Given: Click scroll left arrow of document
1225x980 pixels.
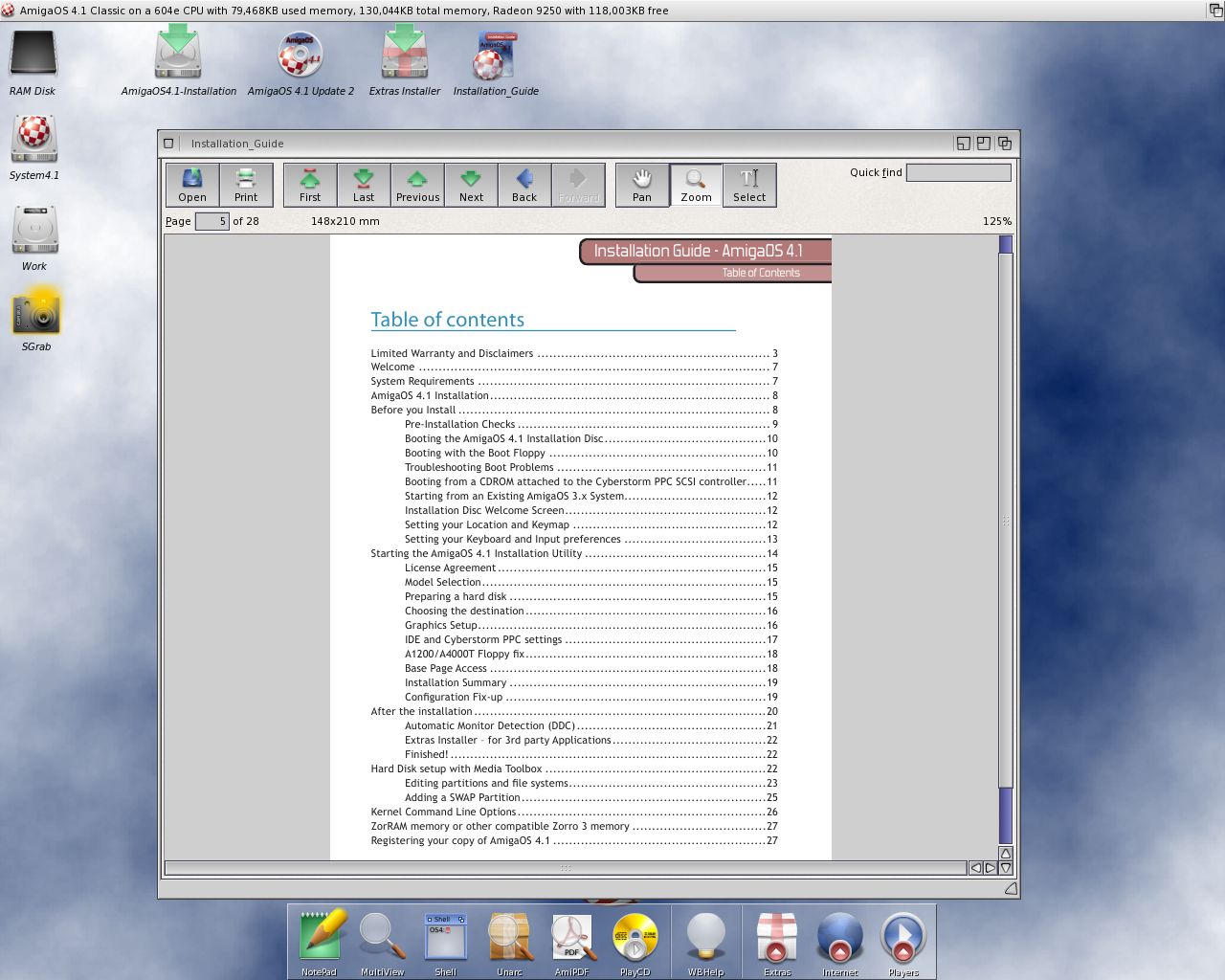Looking at the screenshot, I should click(975, 868).
